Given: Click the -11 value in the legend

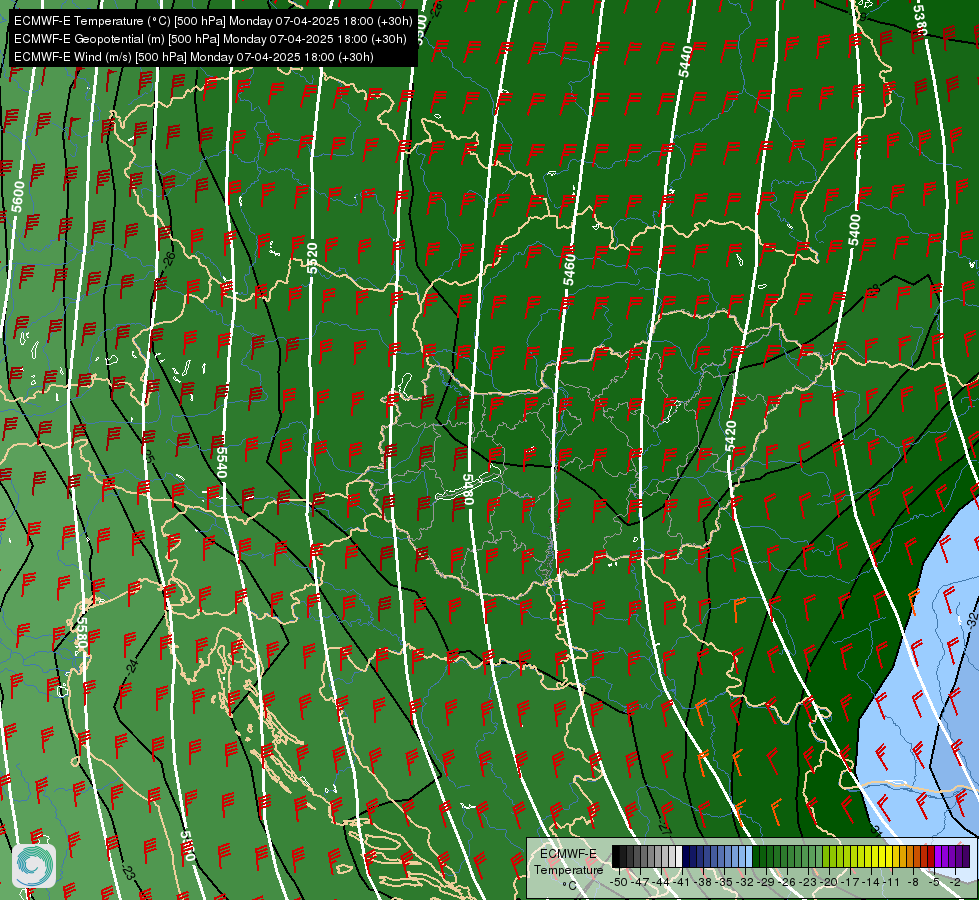Looking at the screenshot, I should coord(891,882).
